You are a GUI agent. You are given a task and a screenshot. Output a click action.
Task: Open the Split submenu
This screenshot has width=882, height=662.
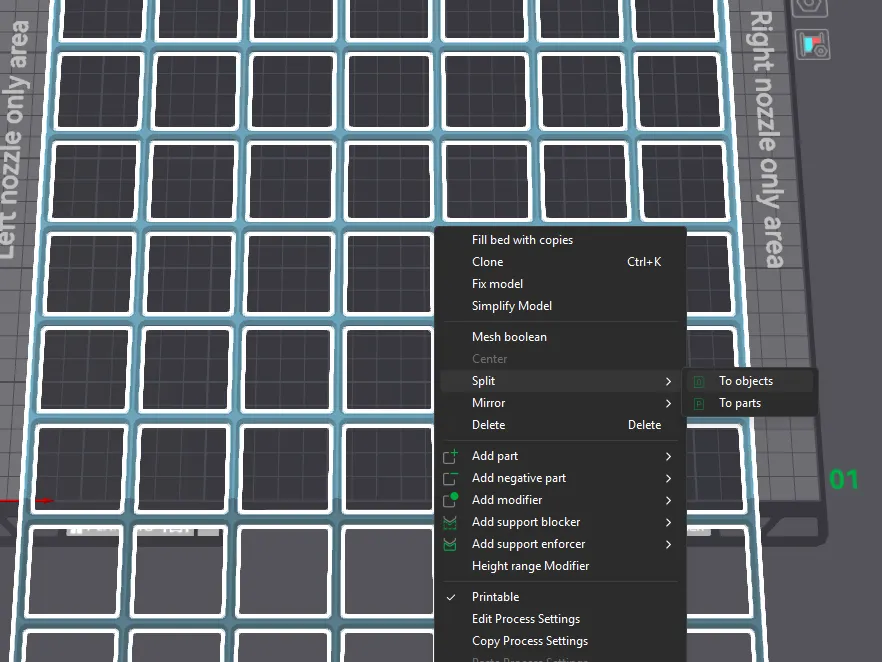560,381
